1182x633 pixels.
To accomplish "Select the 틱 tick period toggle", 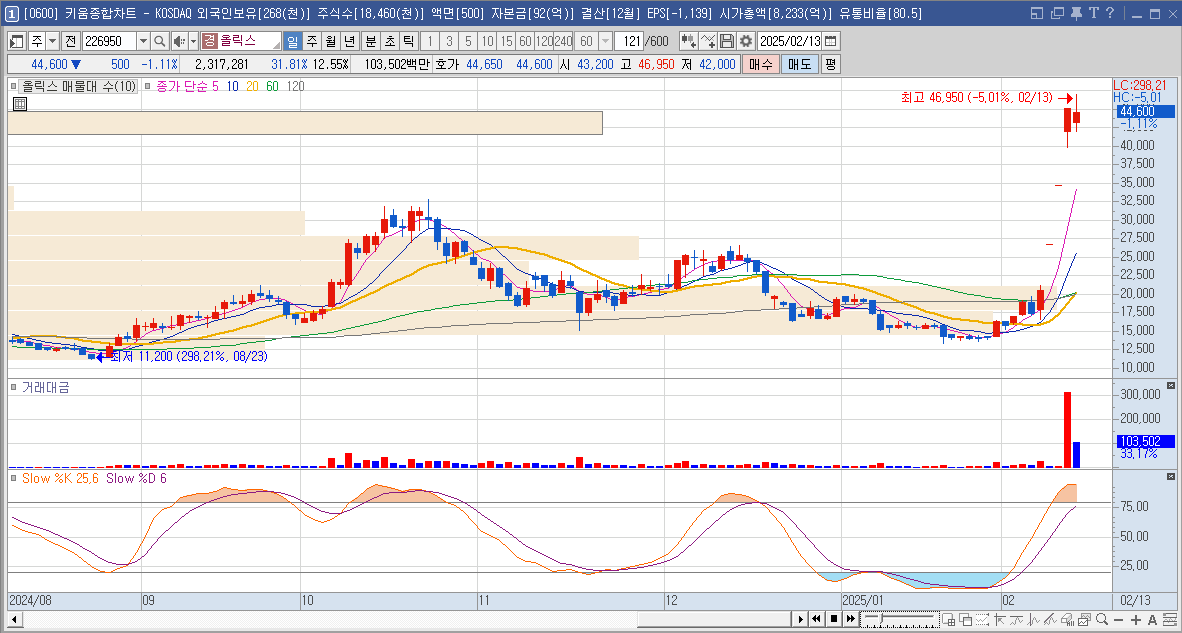I will coord(408,41).
